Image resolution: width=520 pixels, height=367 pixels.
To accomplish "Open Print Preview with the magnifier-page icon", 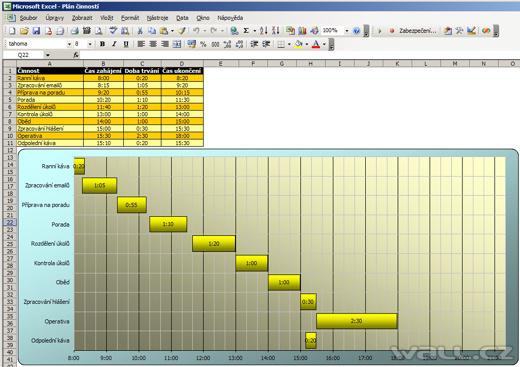I will [99, 31].
